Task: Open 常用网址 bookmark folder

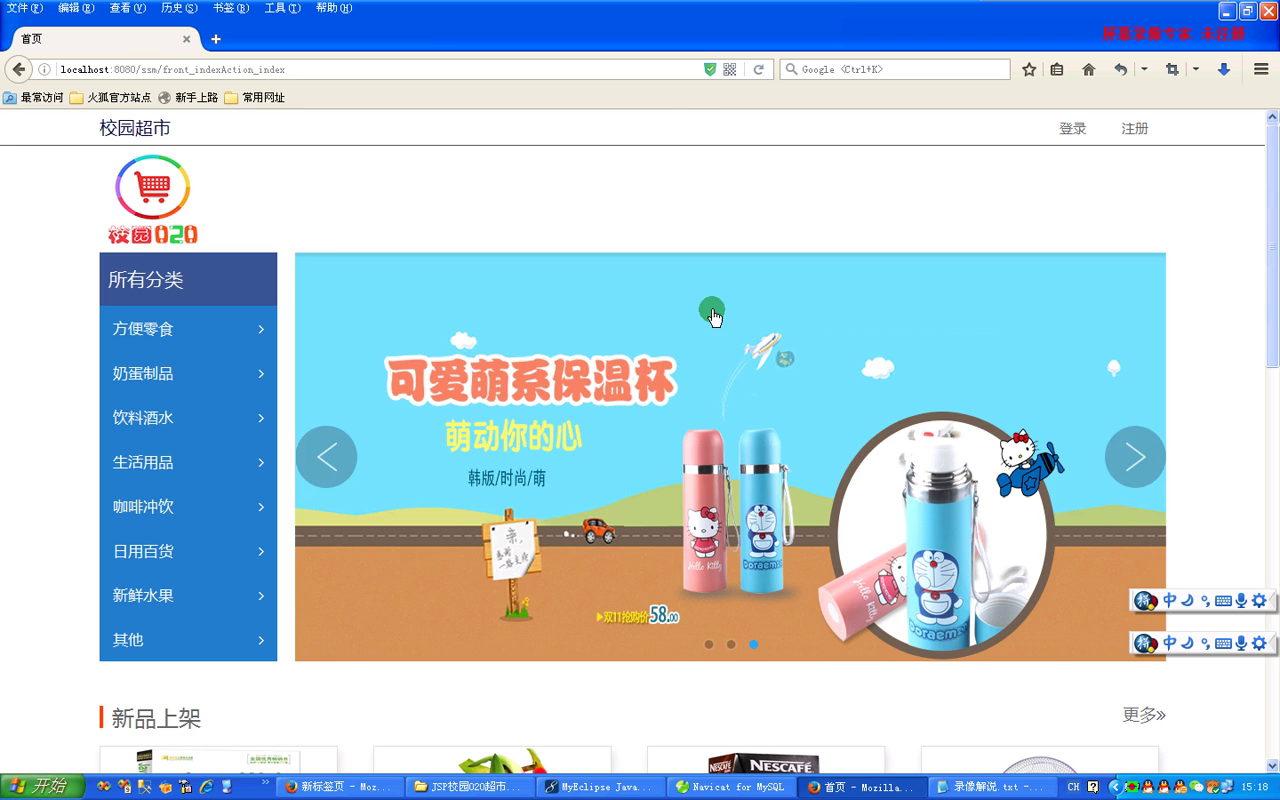Action: pyautogui.click(x=254, y=98)
